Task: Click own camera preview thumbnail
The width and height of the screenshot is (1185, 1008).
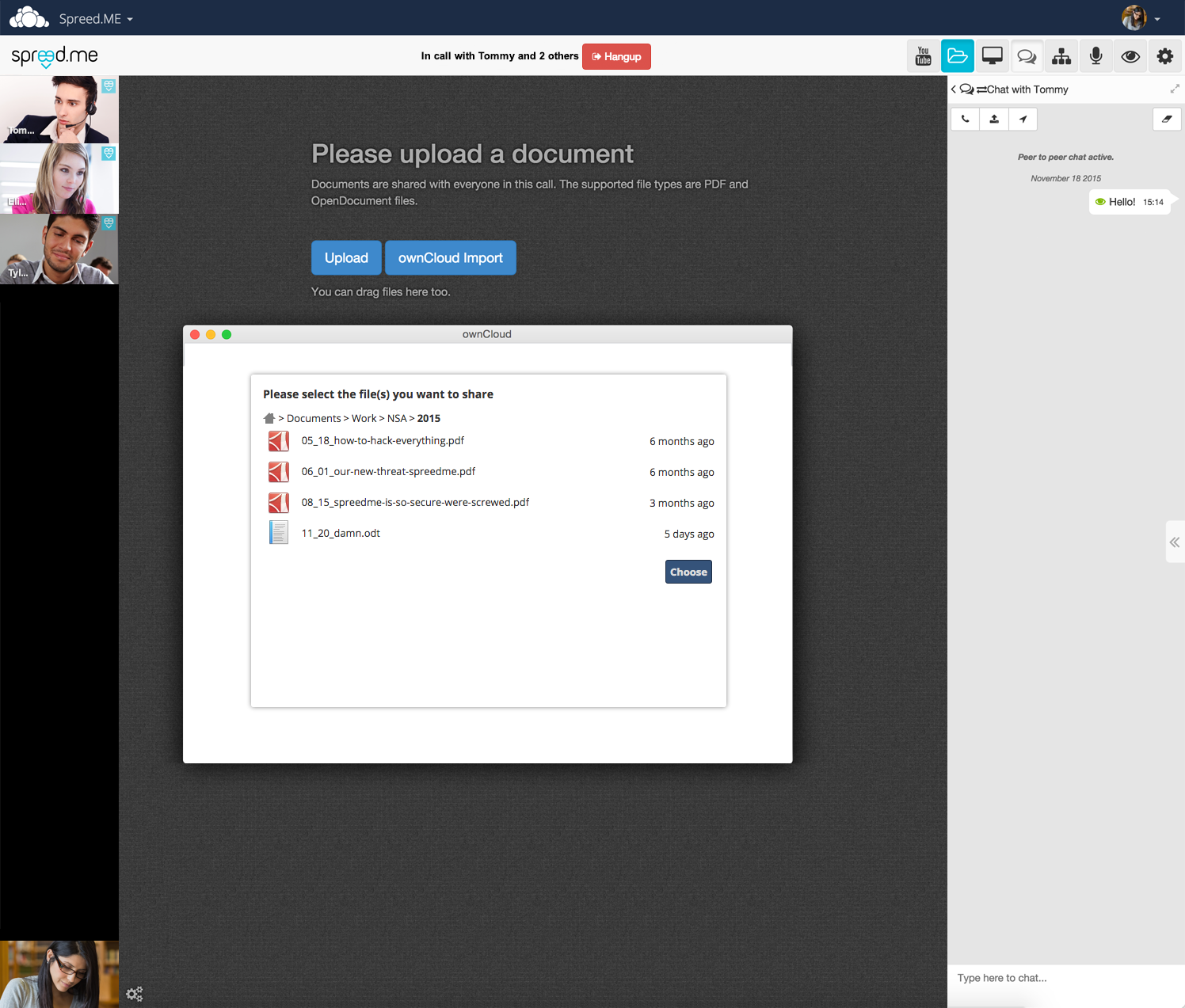Action: coord(59,974)
